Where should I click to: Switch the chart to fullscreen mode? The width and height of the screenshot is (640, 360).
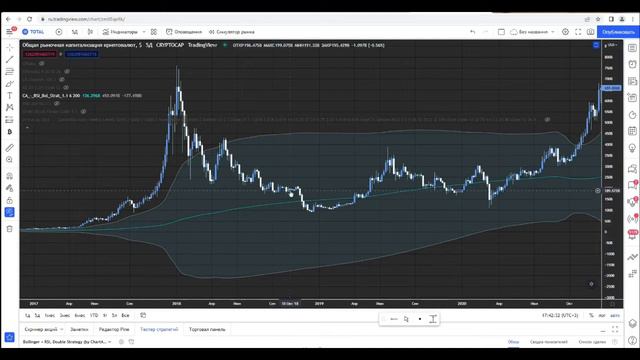[x=578, y=32]
